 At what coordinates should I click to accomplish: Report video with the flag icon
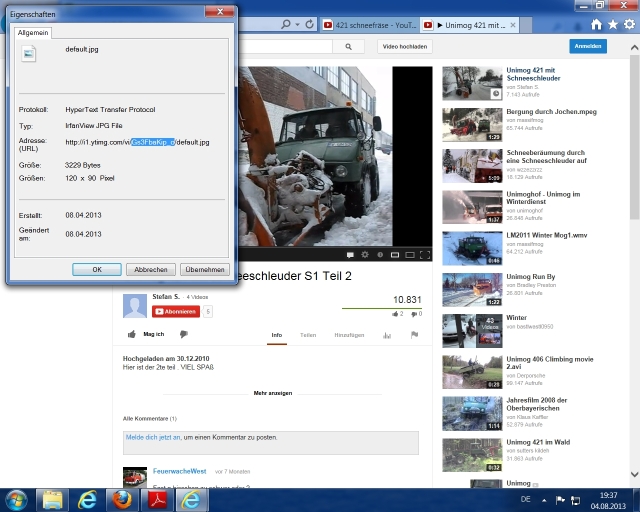pyautogui.click(x=414, y=335)
